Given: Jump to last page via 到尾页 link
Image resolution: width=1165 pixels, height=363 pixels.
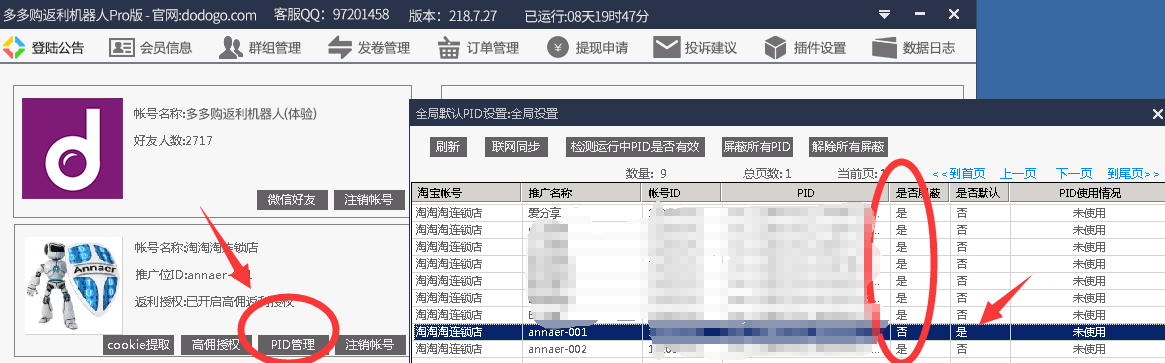Looking at the screenshot, I should 1133,174.
